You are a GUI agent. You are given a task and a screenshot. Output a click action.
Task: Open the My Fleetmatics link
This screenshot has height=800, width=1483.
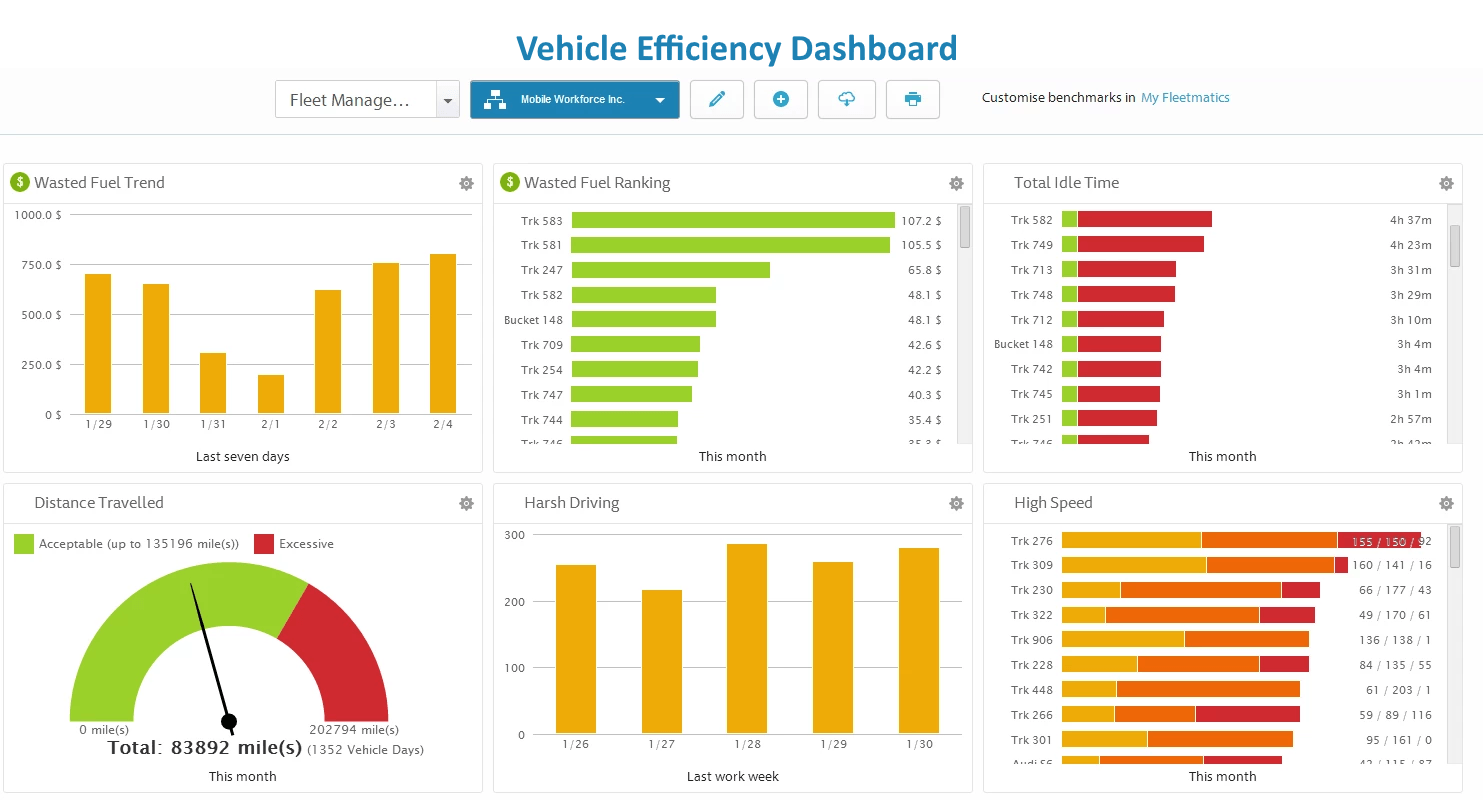(x=1185, y=98)
